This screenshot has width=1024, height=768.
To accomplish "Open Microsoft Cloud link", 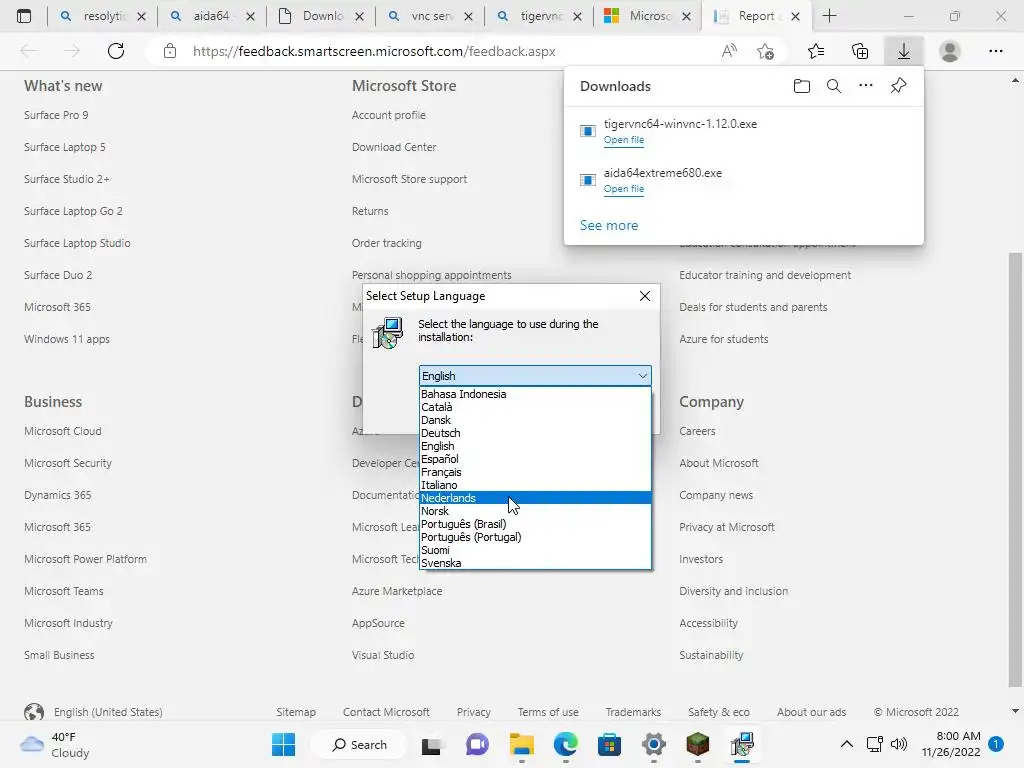I will click(x=63, y=431).
